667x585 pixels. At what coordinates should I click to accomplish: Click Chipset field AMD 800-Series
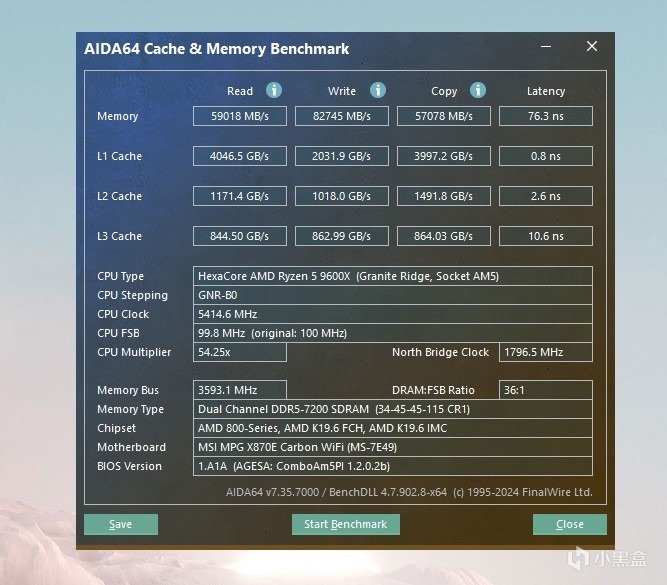click(393, 428)
